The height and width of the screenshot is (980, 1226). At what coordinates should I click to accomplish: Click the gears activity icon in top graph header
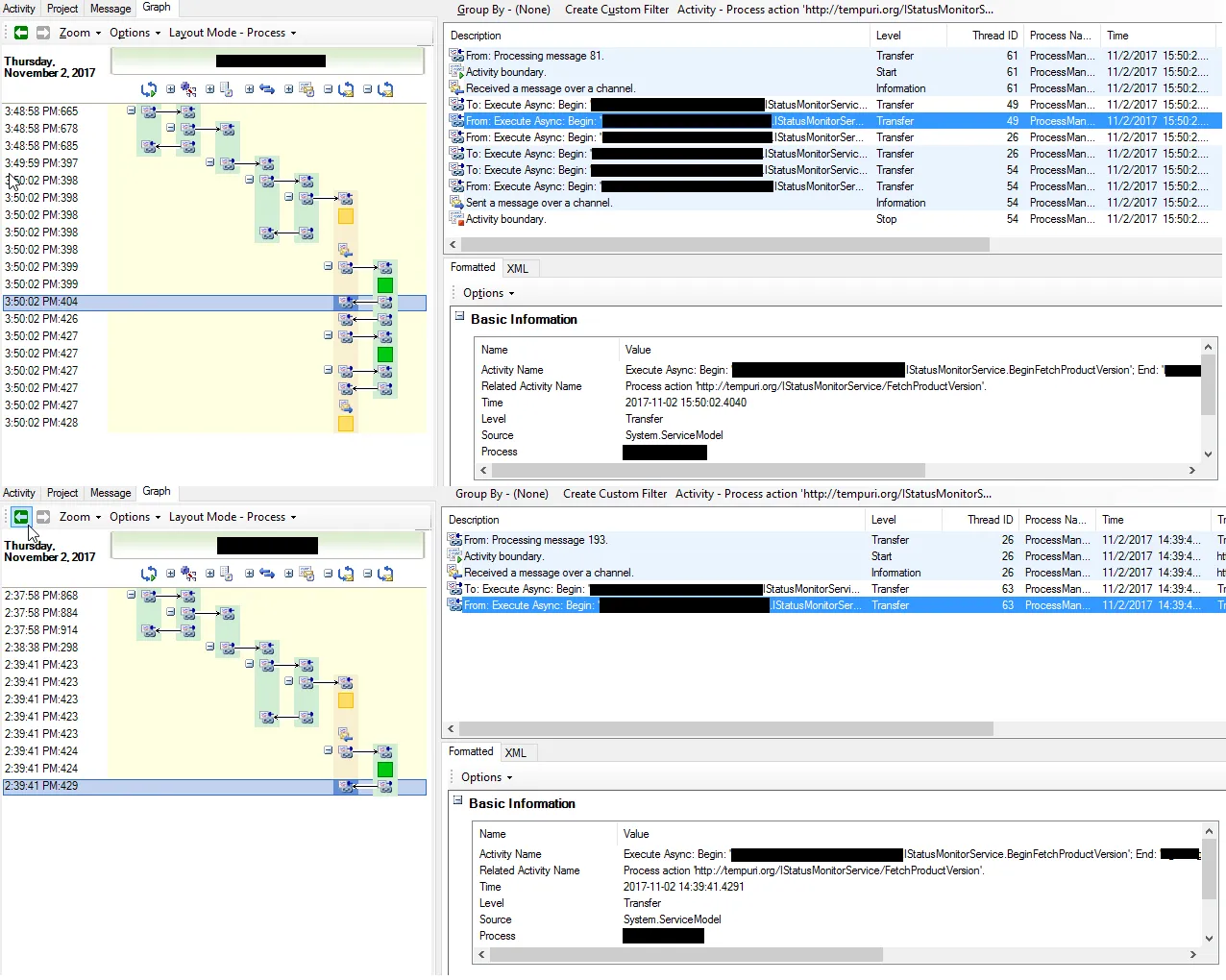(188, 89)
